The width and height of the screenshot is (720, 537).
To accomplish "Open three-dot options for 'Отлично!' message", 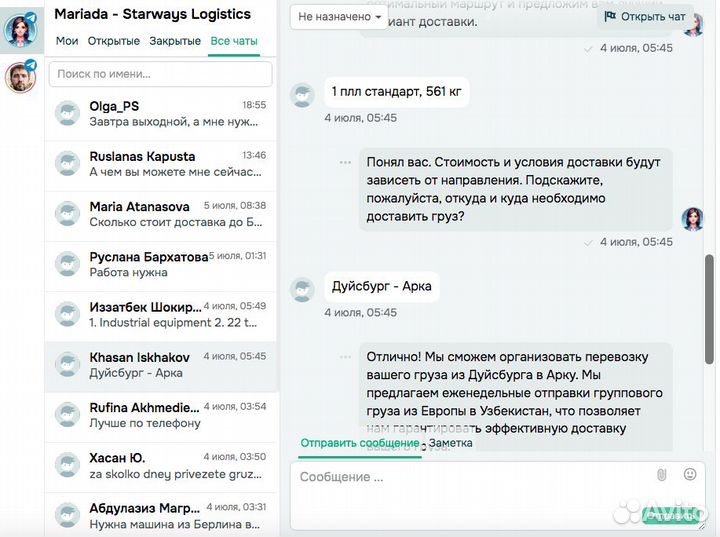I will coord(345,357).
